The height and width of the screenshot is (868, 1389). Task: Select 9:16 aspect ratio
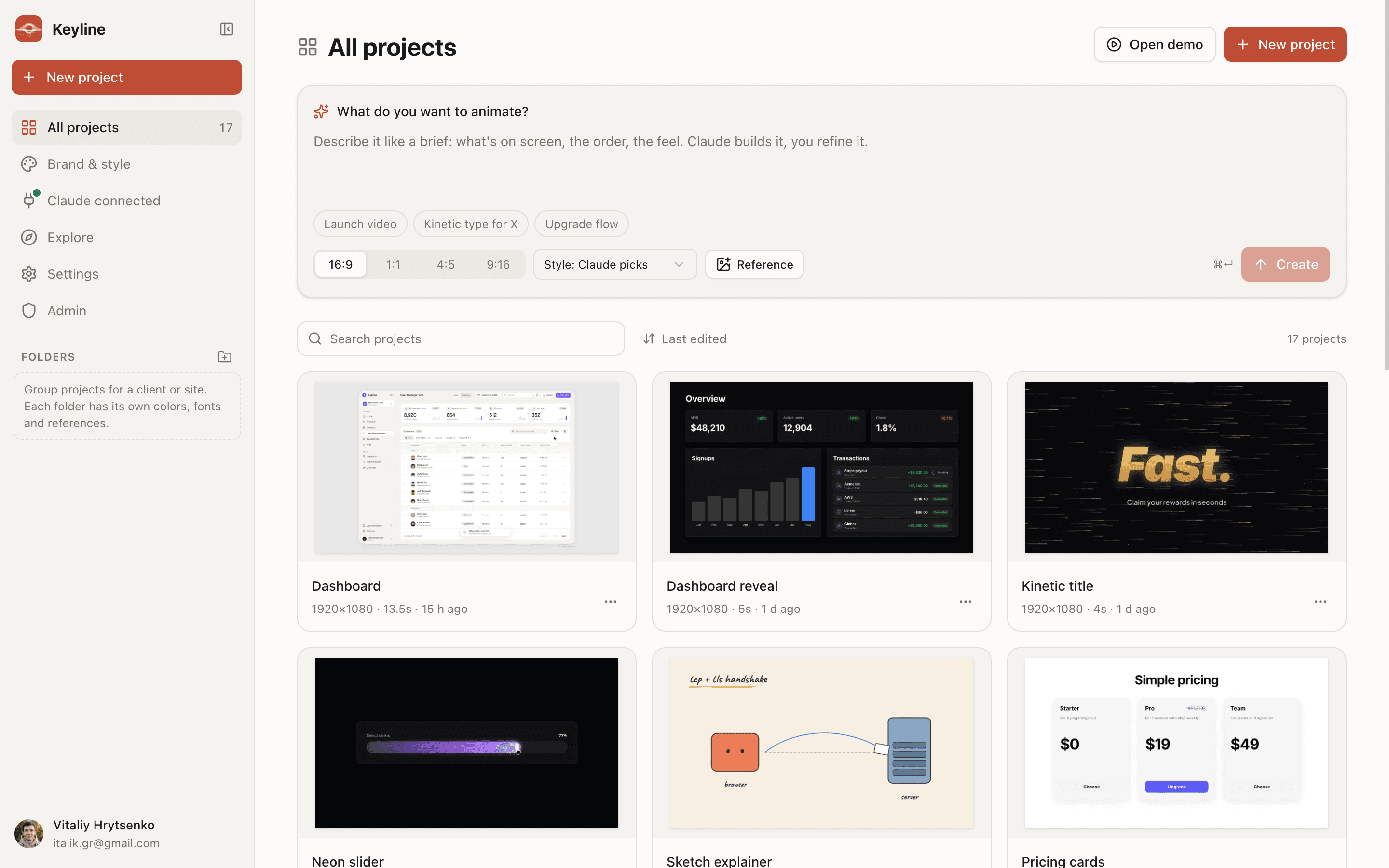(x=498, y=264)
